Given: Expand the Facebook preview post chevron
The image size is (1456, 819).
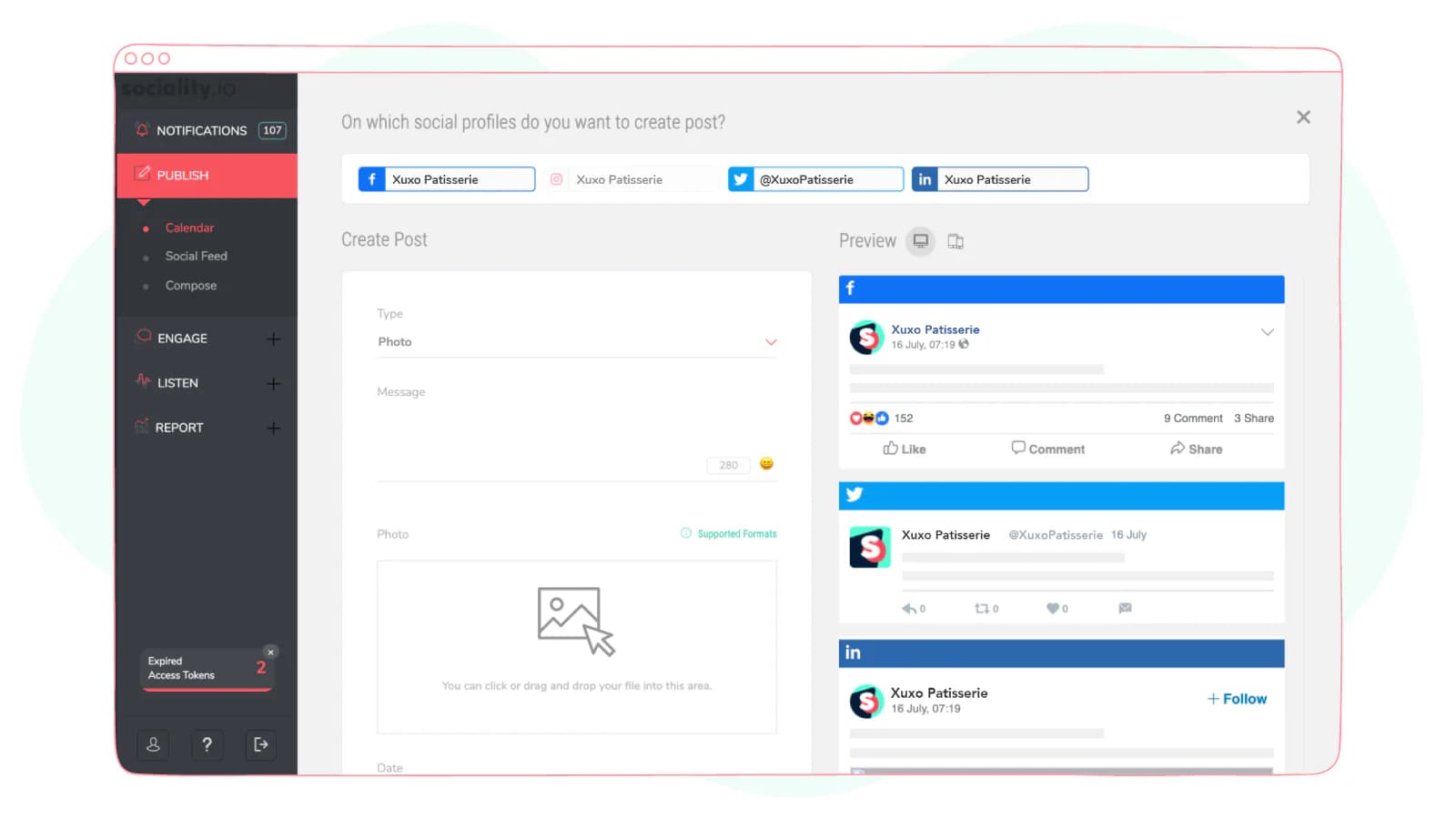Looking at the screenshot, I should (1267, 332).
